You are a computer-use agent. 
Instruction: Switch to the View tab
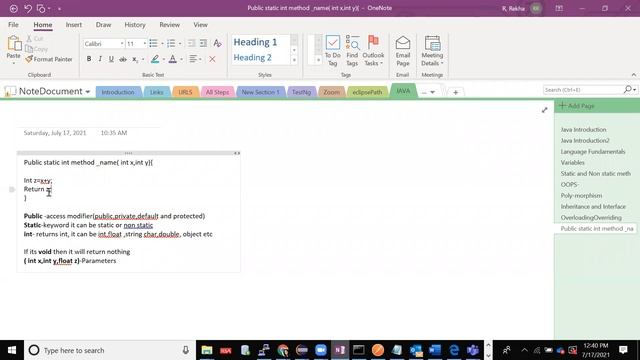click(200, 25)
